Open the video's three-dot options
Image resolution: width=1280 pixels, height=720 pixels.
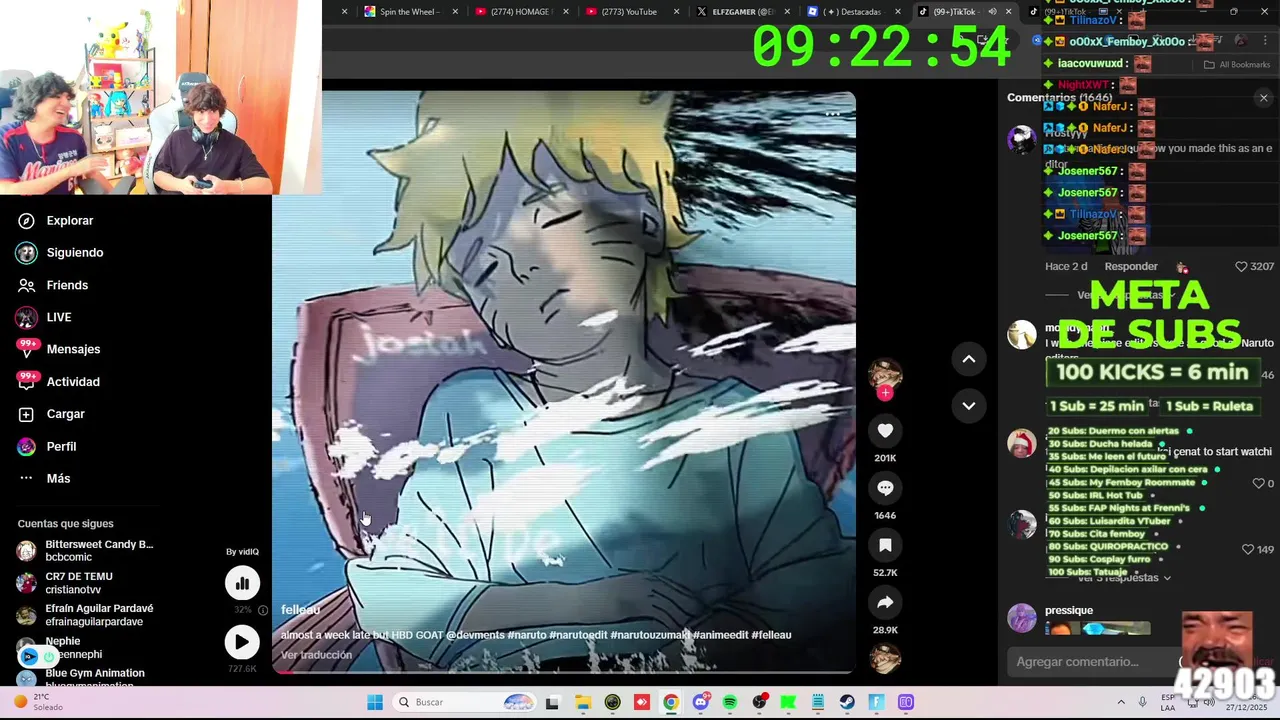pyautogui.click(x=832, y=114)
